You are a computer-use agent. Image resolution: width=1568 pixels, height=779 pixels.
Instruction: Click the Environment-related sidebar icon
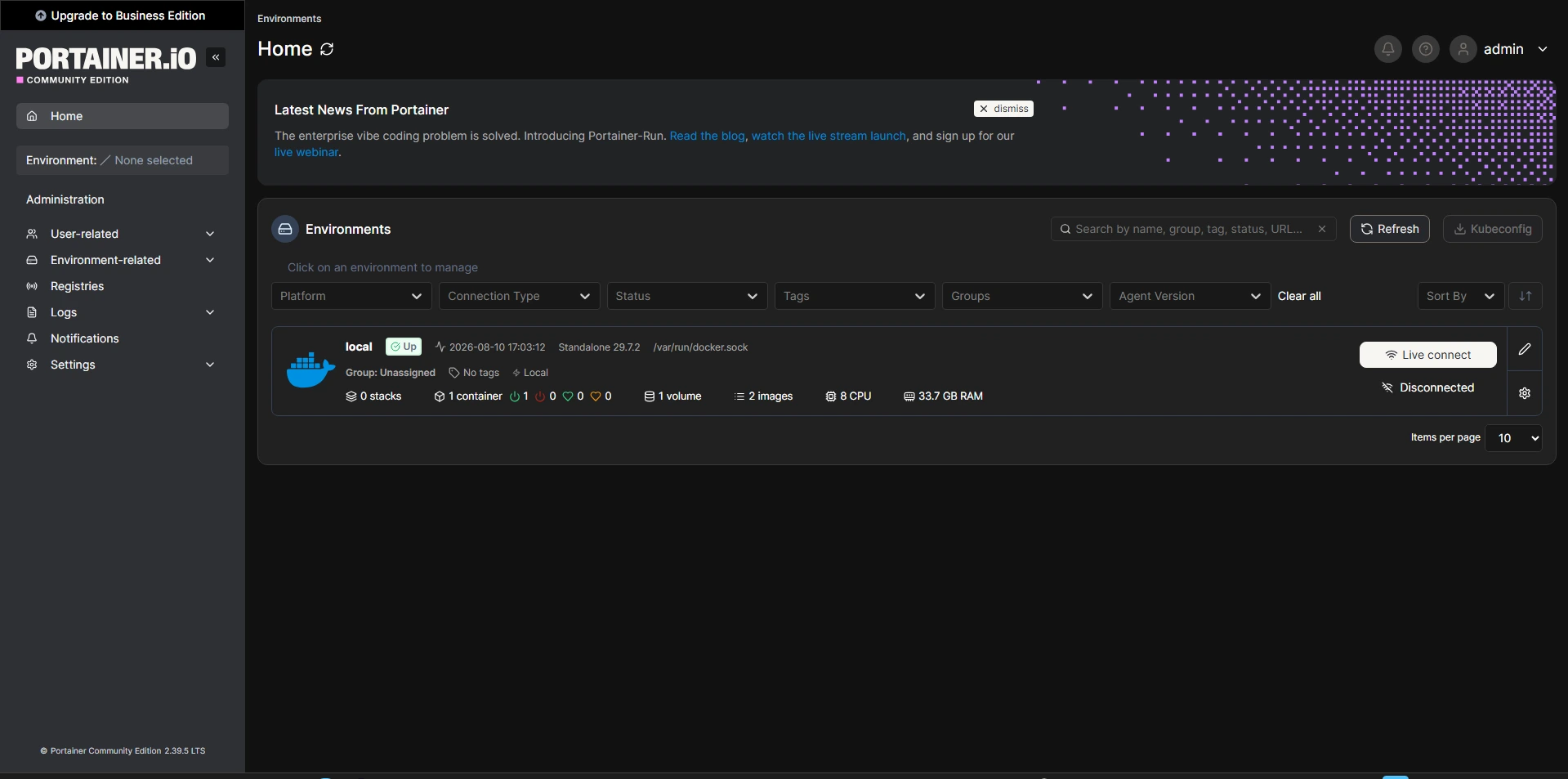click(x=32, y=260)
